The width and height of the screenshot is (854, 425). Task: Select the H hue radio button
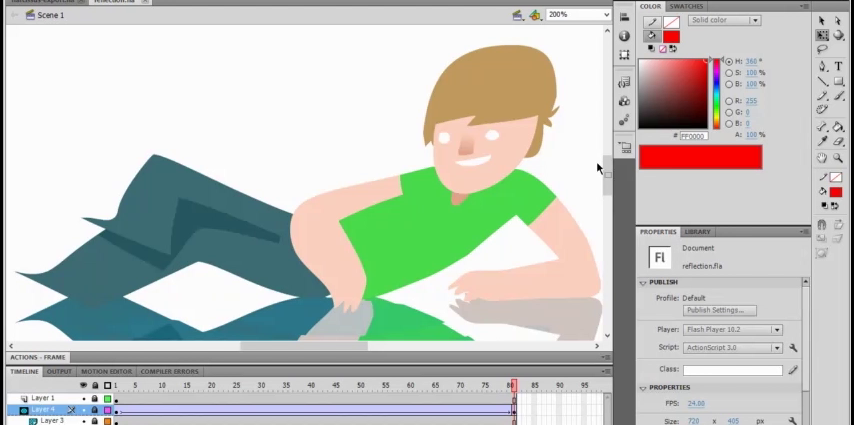[x=729, y=62]
